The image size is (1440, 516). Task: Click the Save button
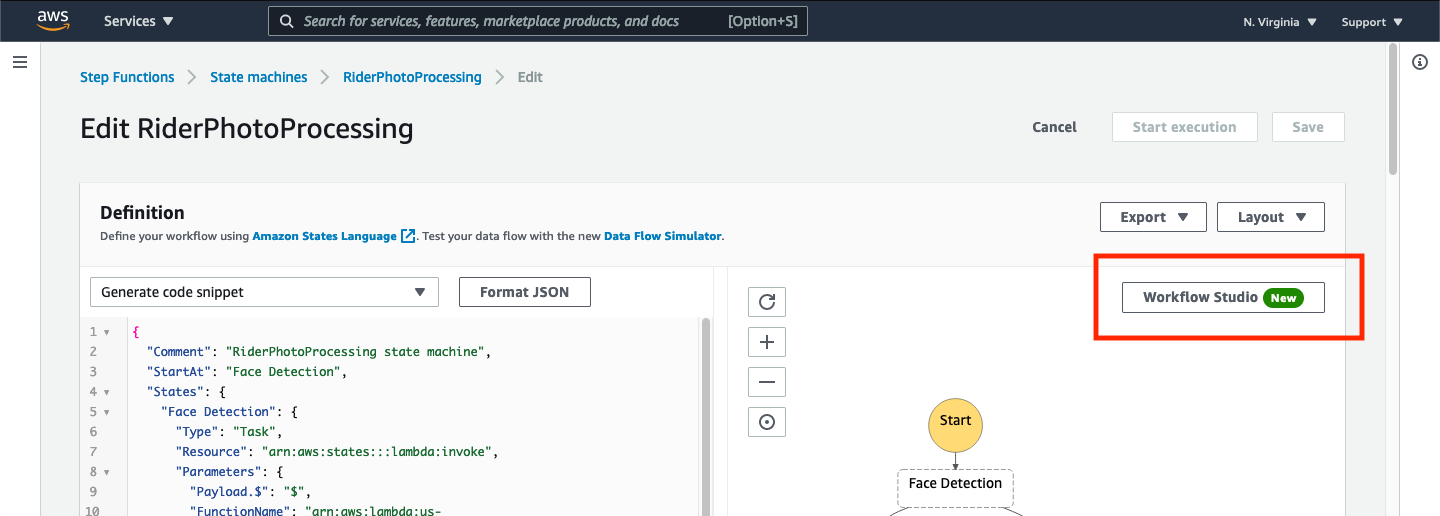(x=1308, y=127)
